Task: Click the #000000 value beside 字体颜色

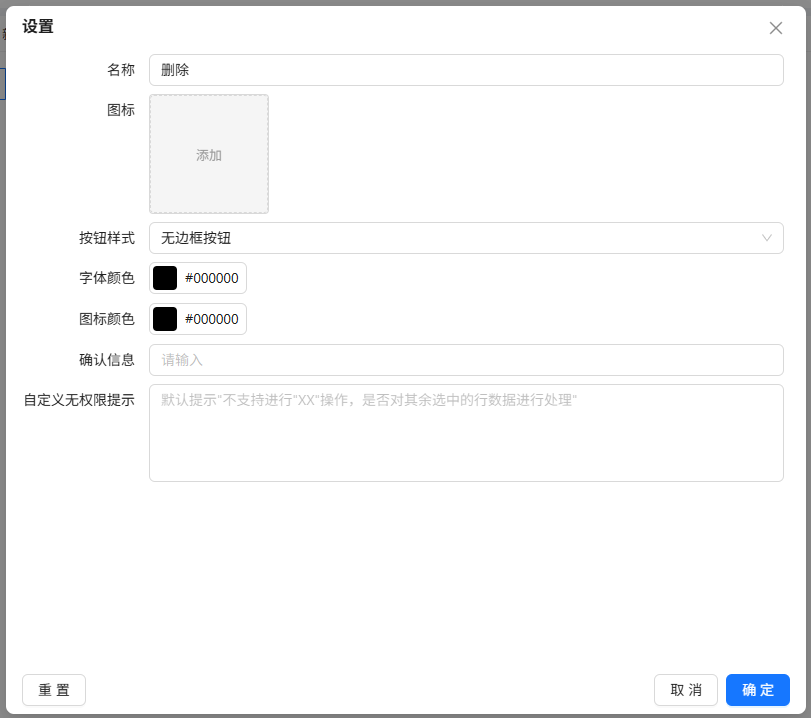Action: coord(212,278)
